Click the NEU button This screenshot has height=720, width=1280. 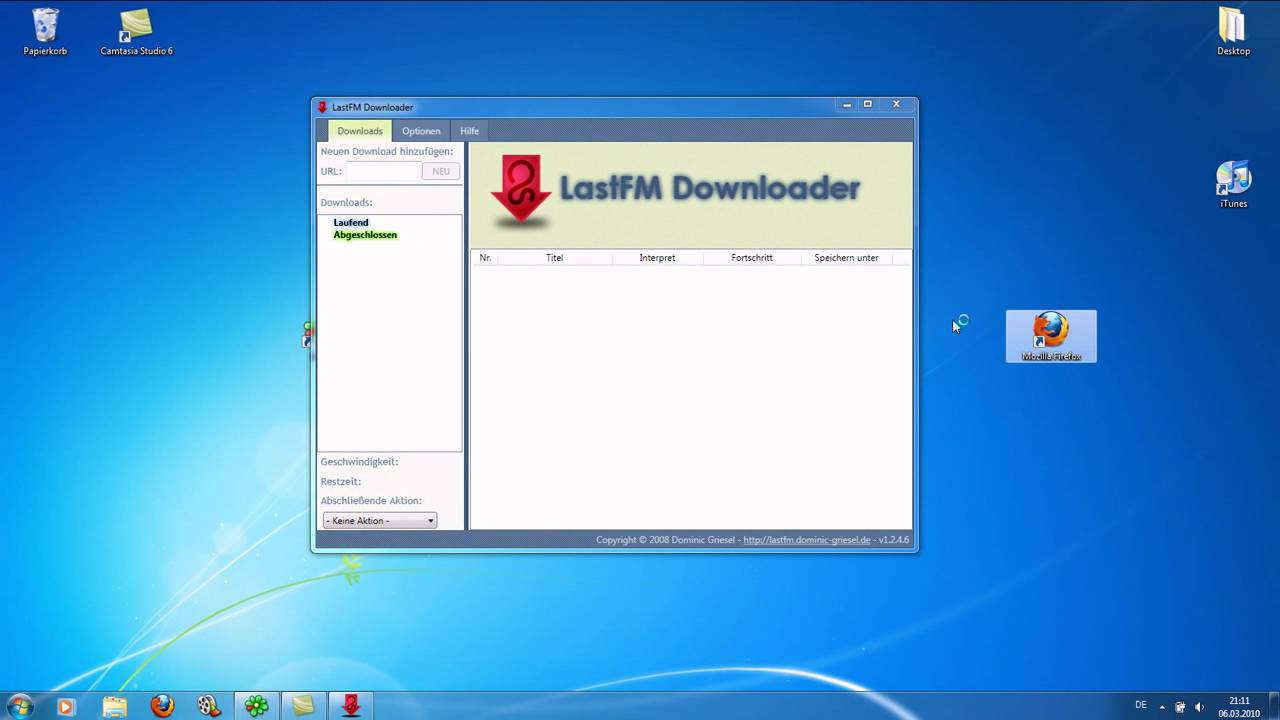[x=441, y=171]
